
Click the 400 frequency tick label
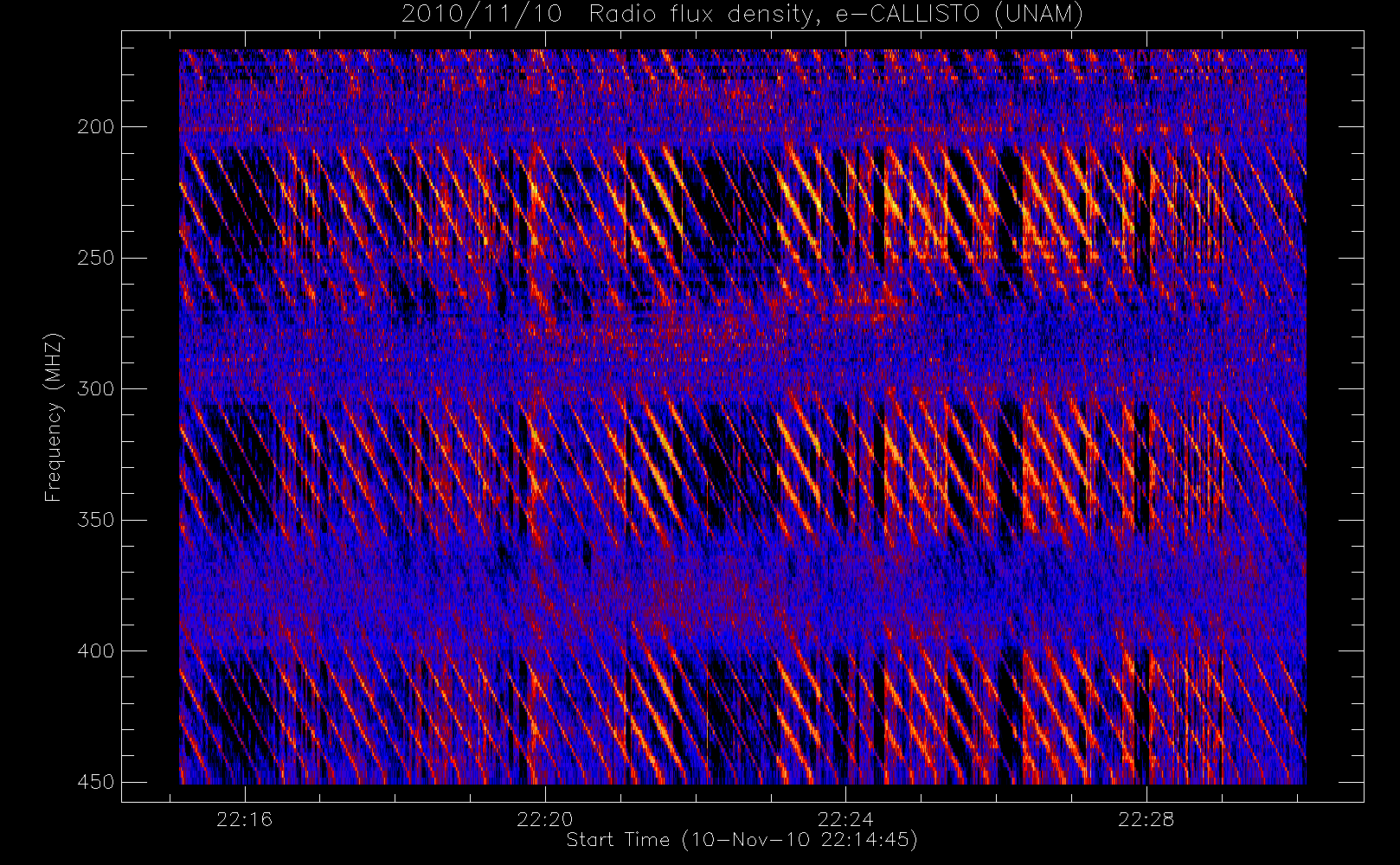pos(95,650)
